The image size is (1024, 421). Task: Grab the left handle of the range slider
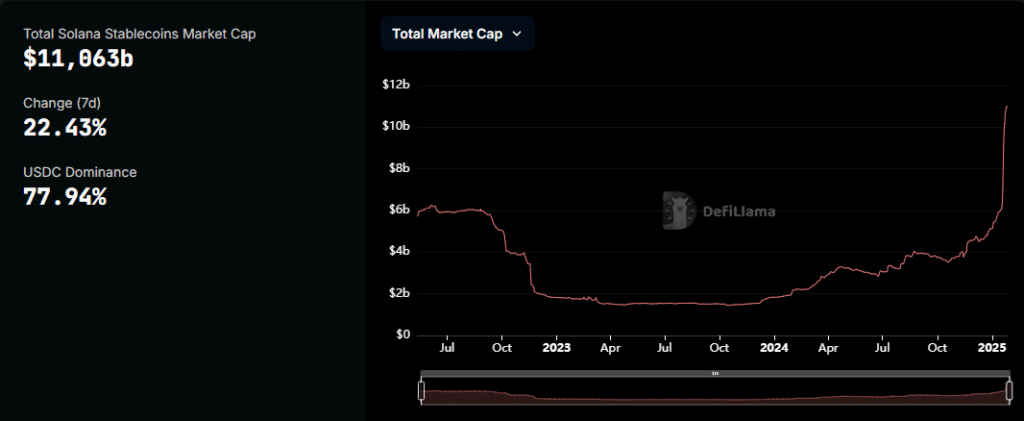[422, 391]
